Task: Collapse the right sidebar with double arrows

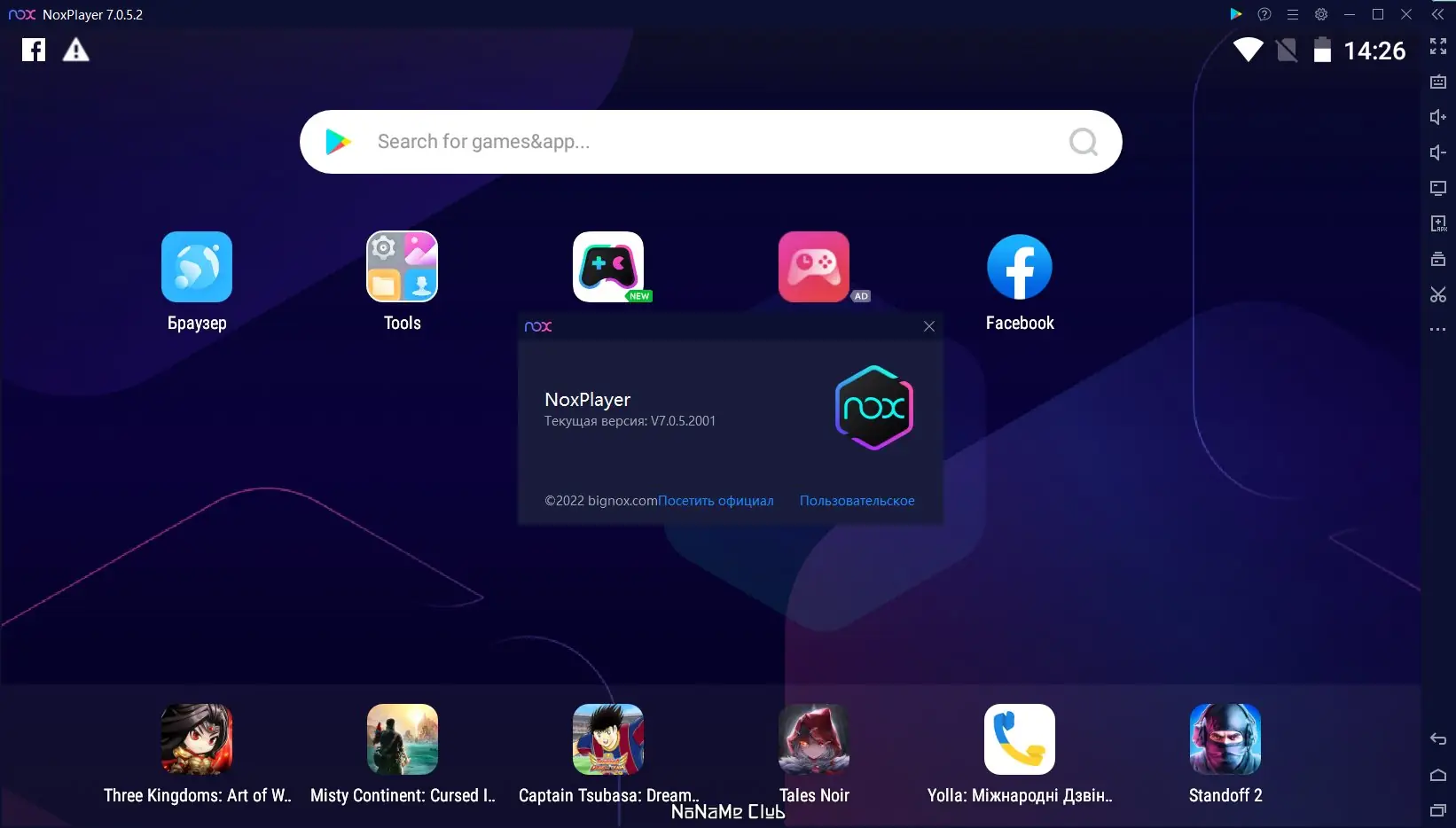Action: 1437,14
